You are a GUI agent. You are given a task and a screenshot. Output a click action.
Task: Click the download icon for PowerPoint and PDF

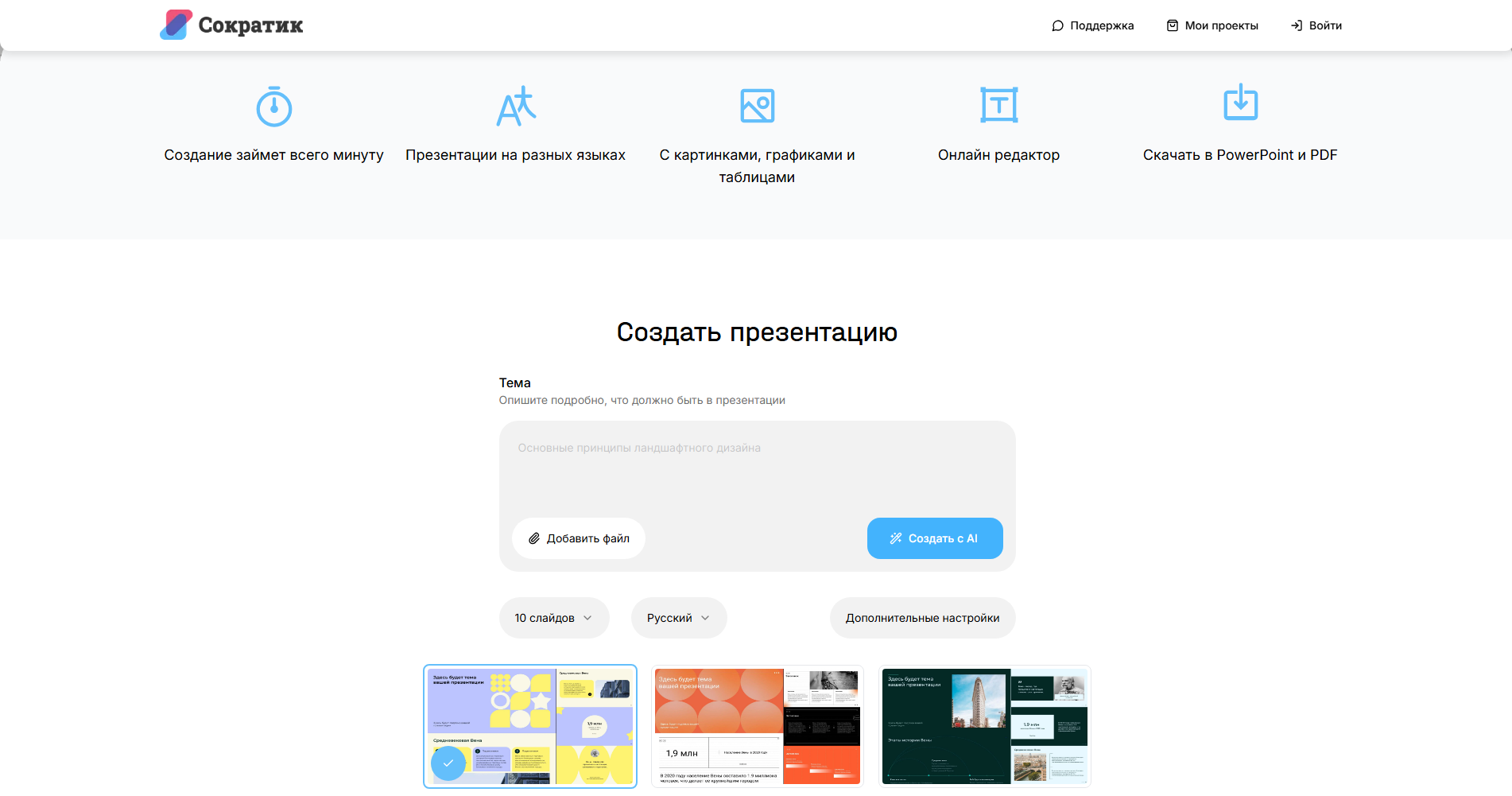1240,103
